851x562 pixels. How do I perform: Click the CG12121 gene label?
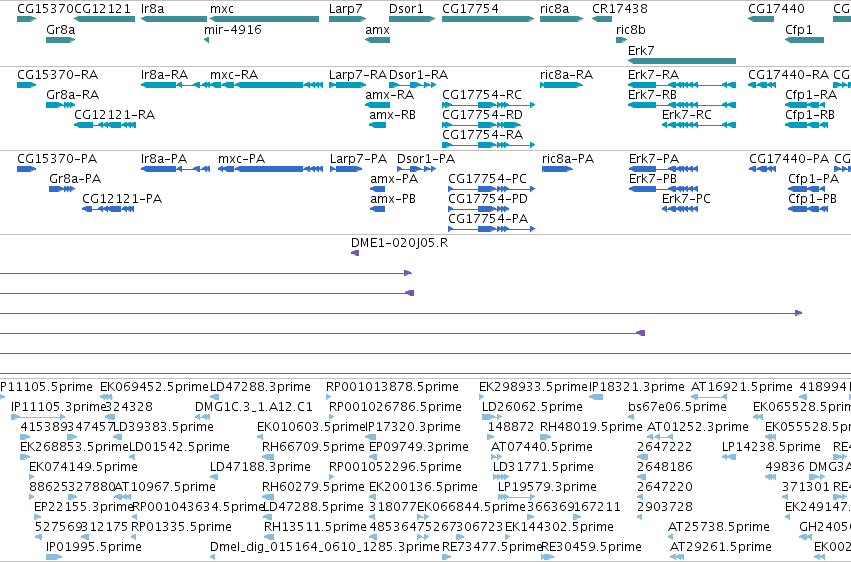tap(102, 9)
